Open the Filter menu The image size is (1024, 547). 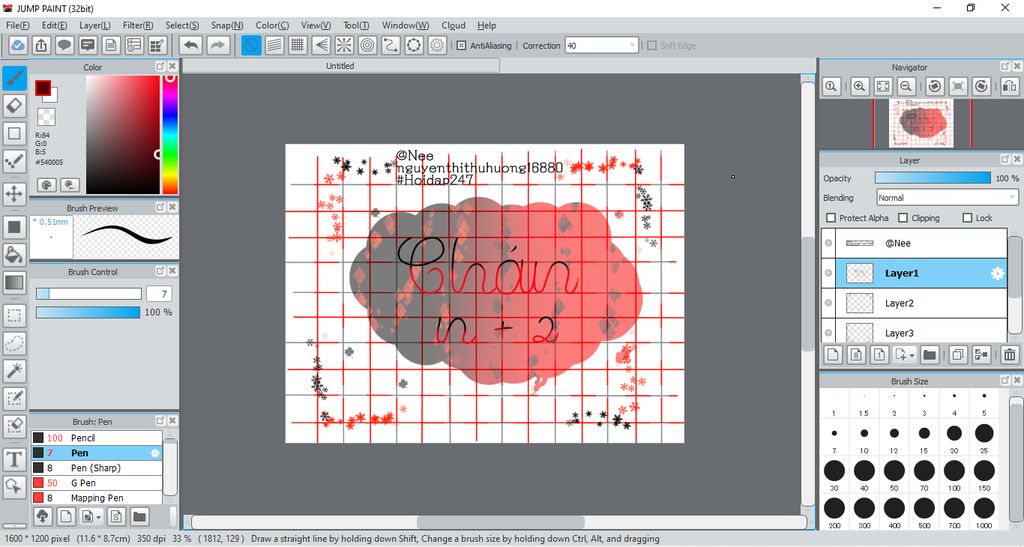(x=138, y=25)
